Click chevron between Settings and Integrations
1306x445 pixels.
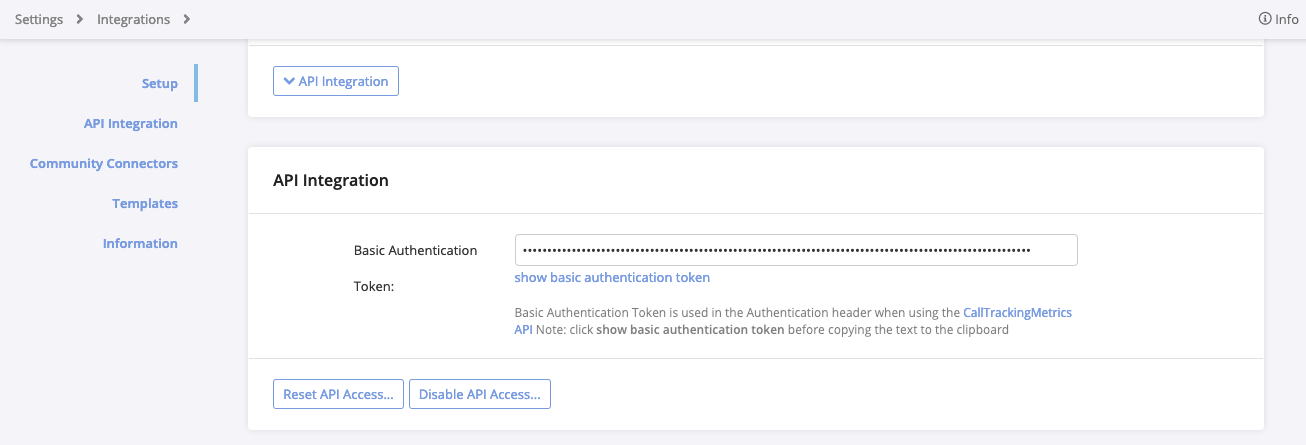81,19
